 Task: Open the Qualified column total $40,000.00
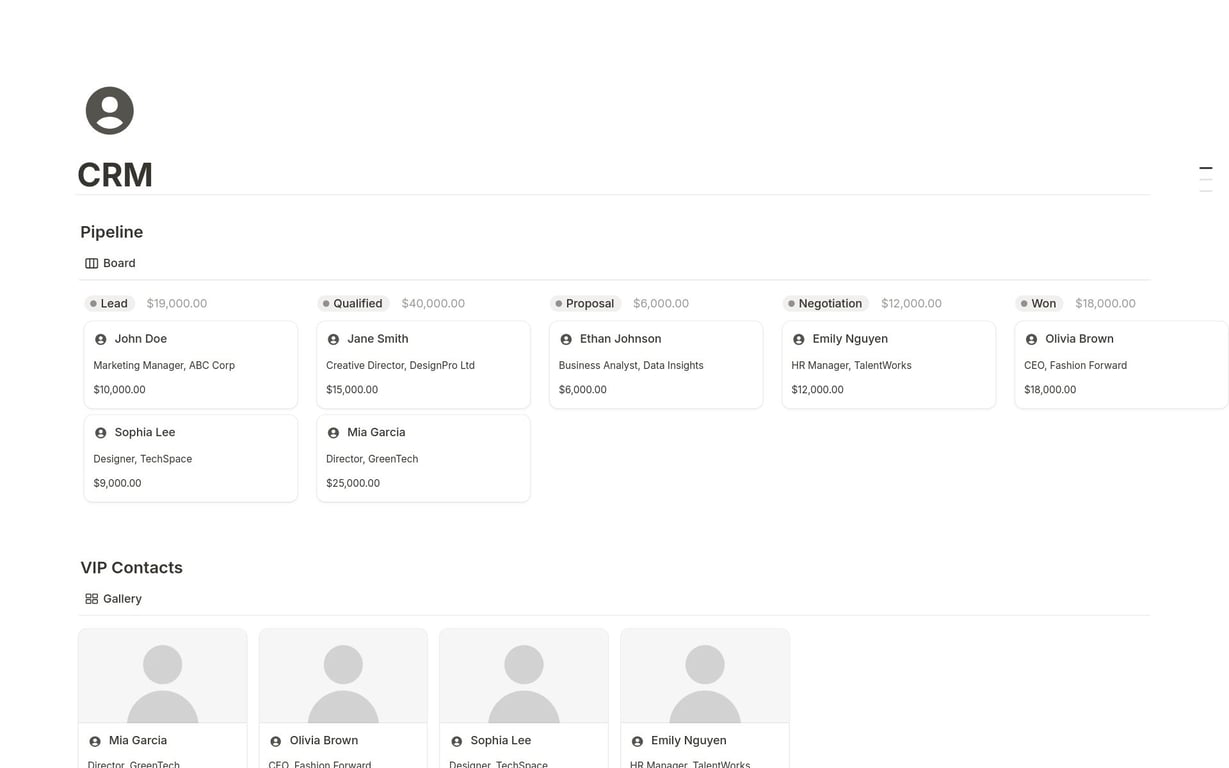pos(433,303)
